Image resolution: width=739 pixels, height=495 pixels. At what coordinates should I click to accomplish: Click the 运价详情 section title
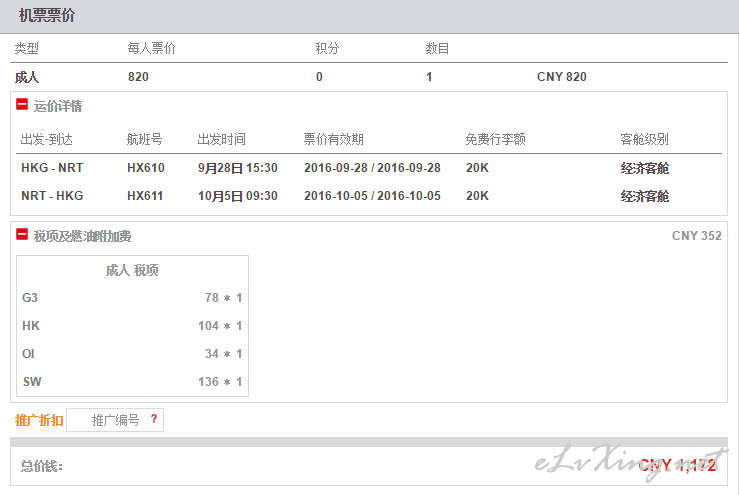pos(57,106)
